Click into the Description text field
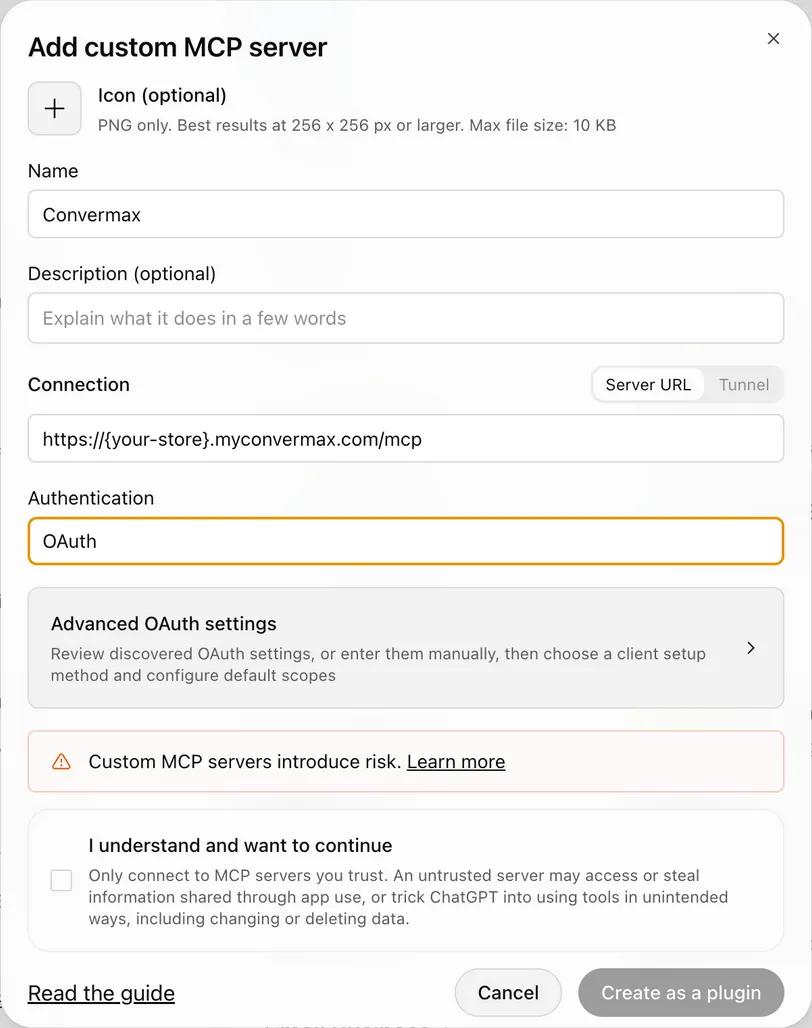The height and width of the screenshot is (1028, 812). coord(406,318)
